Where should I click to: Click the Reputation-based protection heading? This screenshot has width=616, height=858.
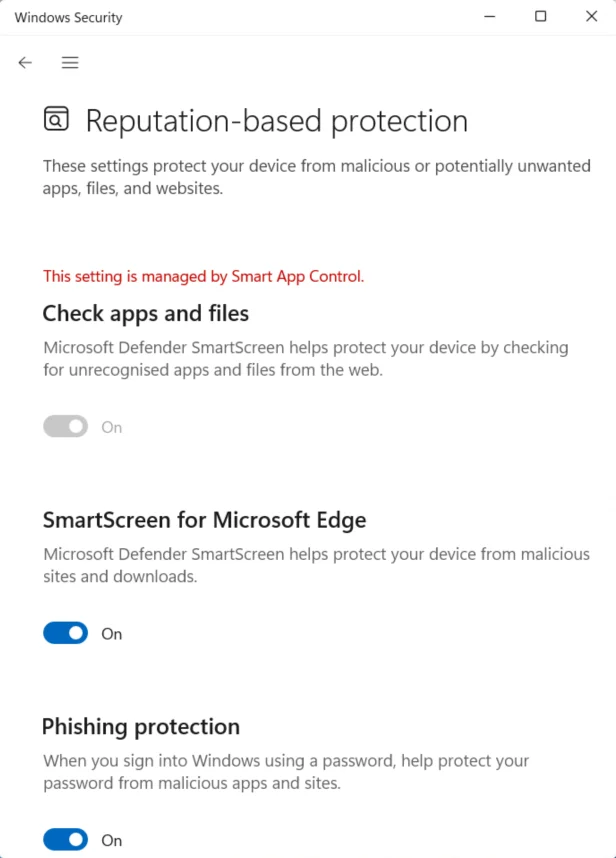pyautogui.click(x=277, y=121)
